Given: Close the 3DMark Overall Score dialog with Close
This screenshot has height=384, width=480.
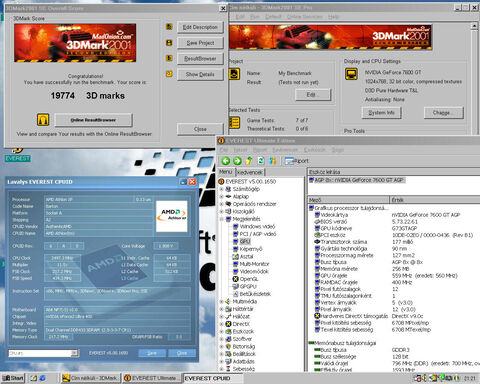Looking at the screenshot, I should coord(200,129).
